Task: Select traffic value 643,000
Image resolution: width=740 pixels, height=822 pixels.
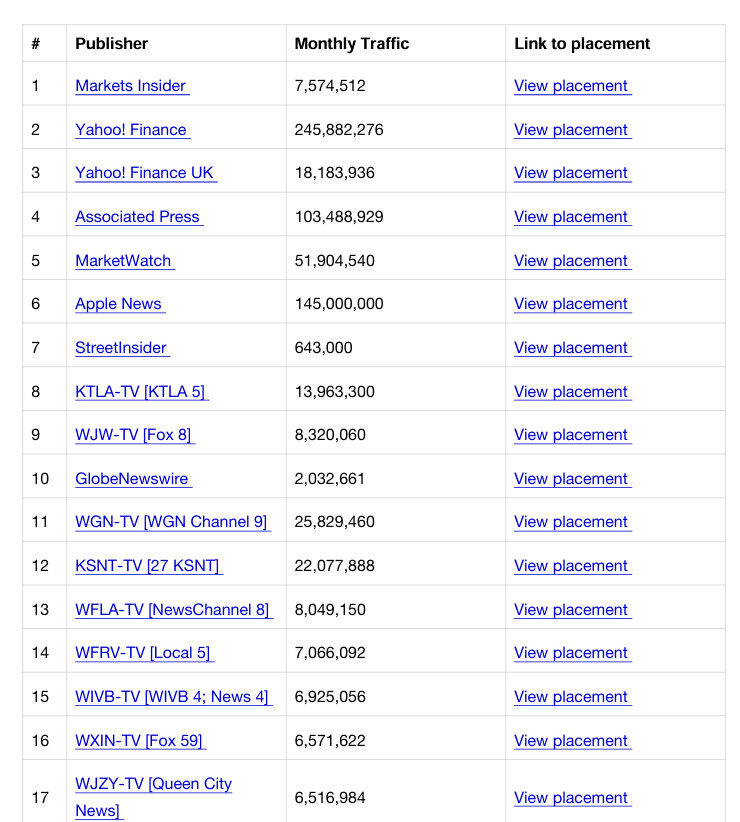Action: [323, 348]
